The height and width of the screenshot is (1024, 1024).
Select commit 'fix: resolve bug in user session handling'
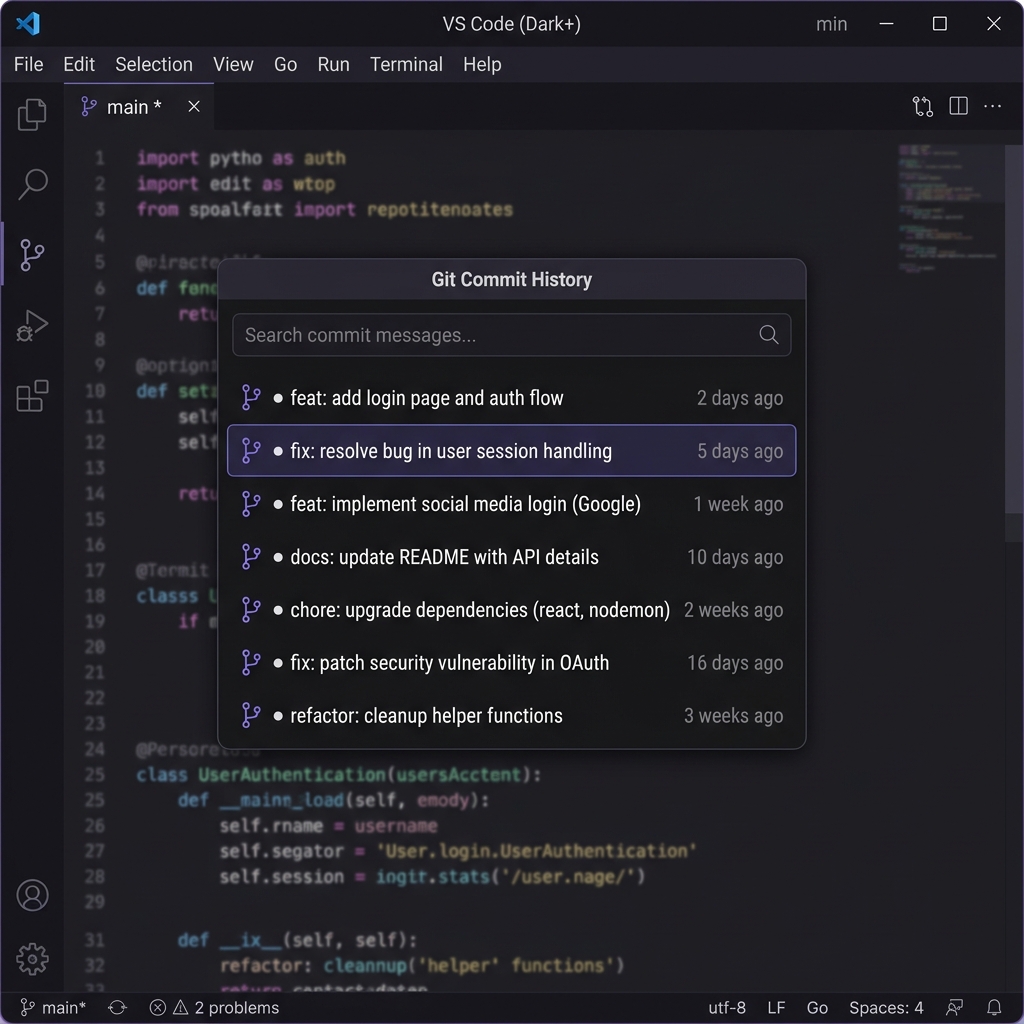coord(511,451)
